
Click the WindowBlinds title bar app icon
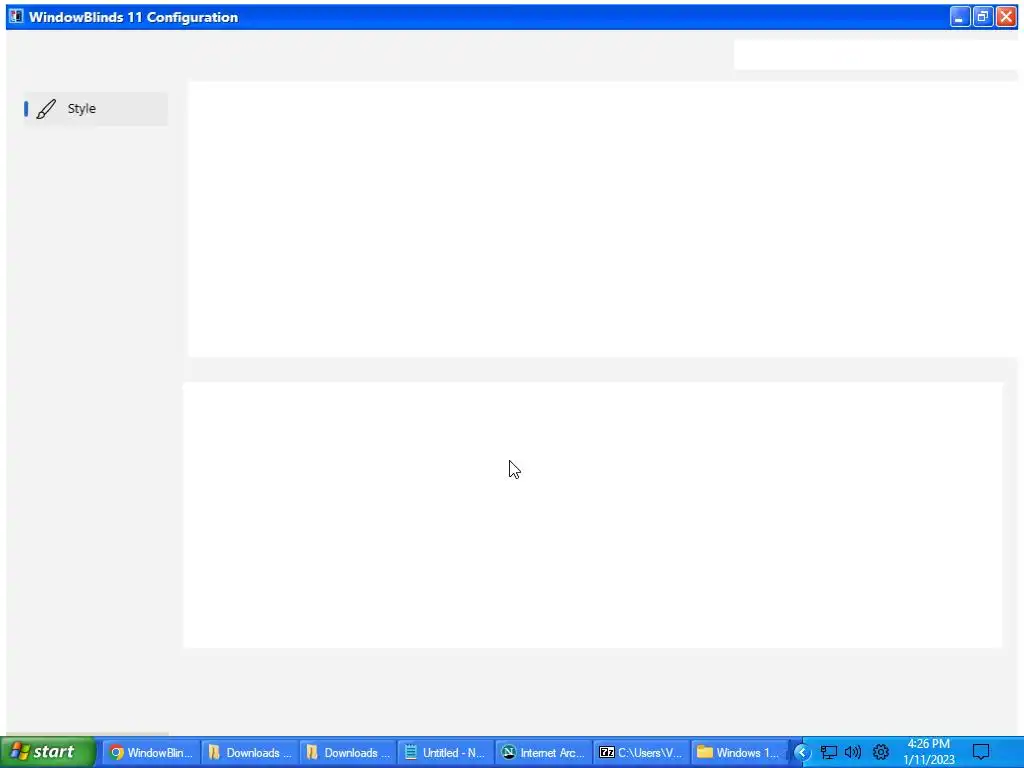(16, 16)
